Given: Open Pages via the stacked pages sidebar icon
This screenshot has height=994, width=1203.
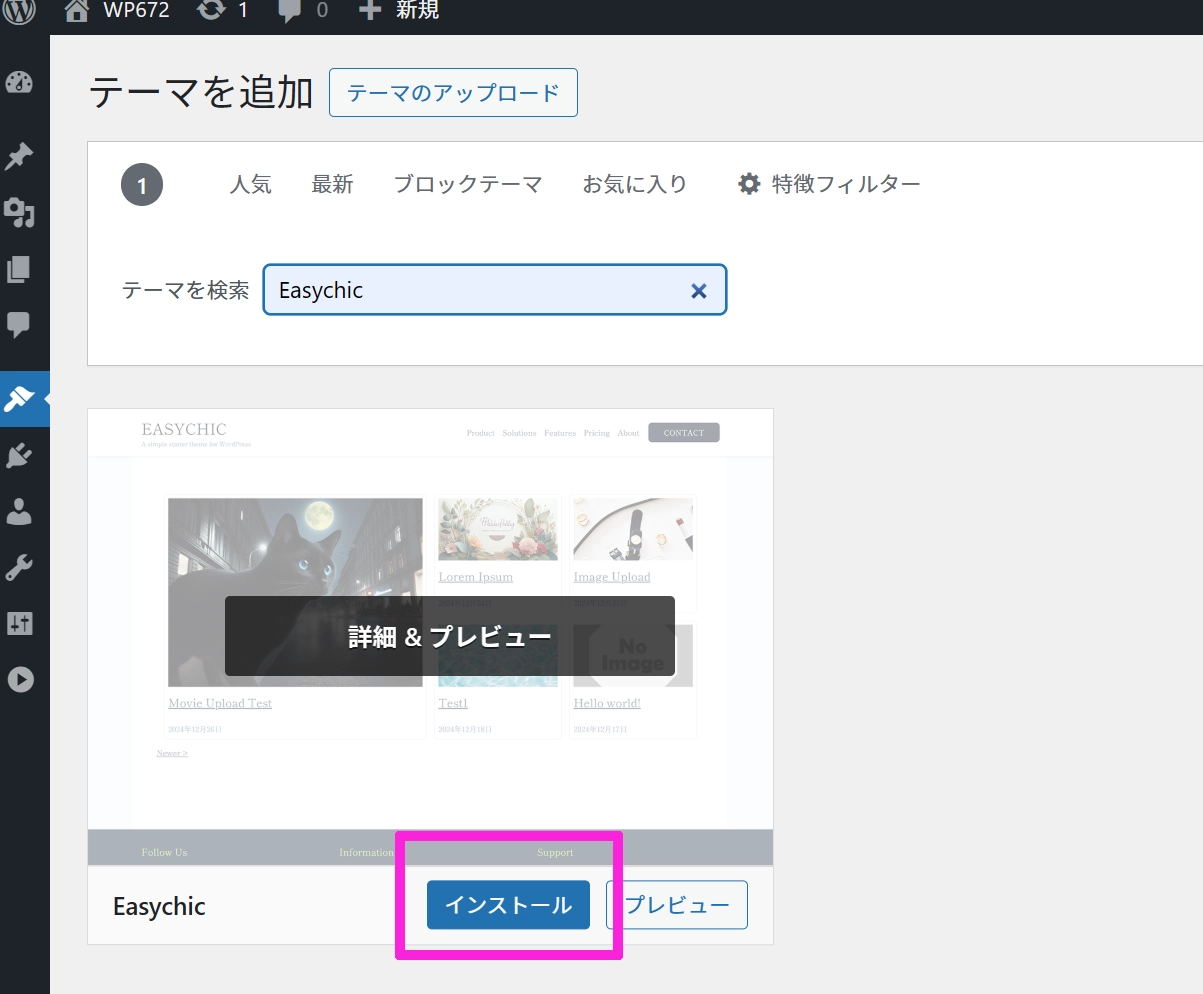Looking at the screenshot, I should 19,269.
